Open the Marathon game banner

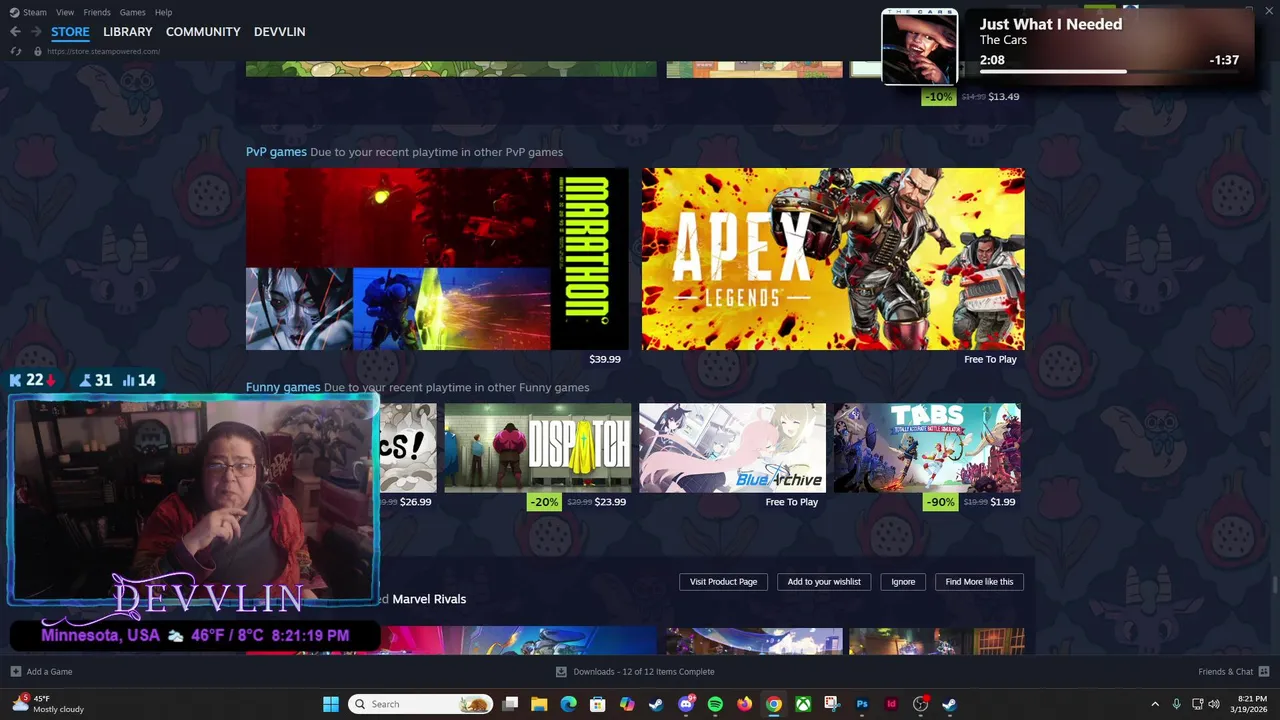point(437,259)
